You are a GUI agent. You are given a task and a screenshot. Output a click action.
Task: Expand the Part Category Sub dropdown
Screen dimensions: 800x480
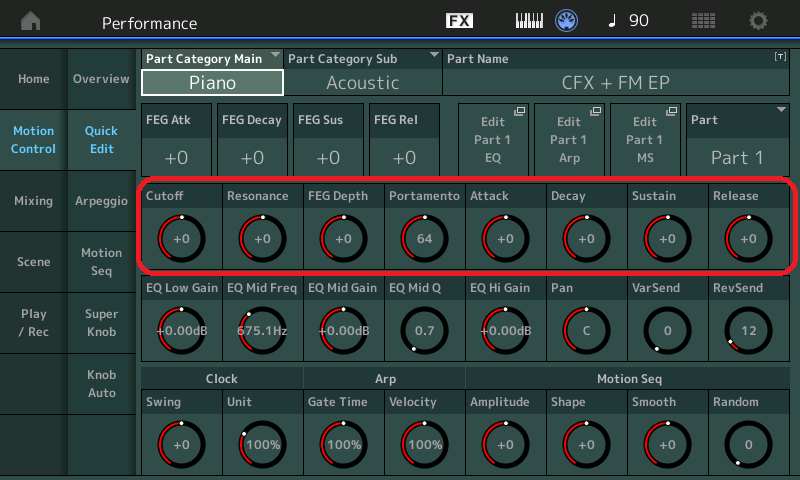coord(362,72)
